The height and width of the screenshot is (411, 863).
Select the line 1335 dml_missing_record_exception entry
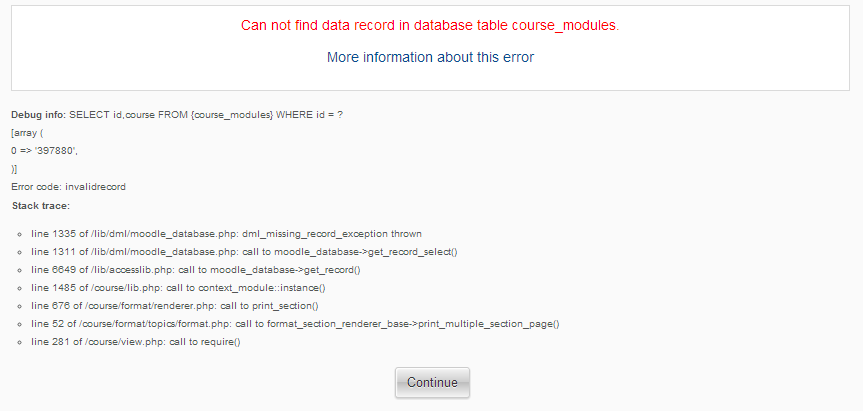coord(227,234)
